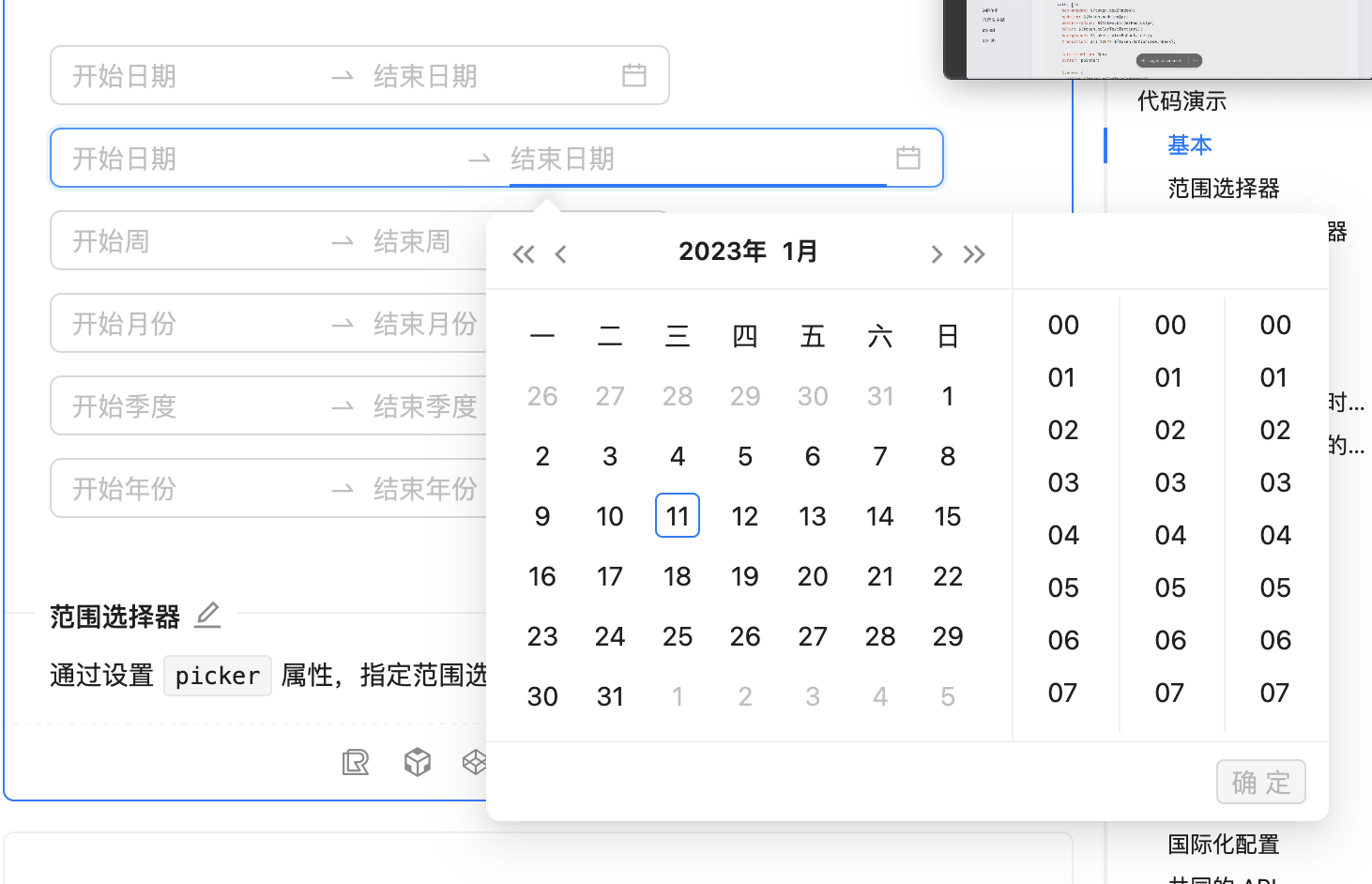Go to previous month with left chevron
Viewport: 1372px width, 884px height.
tap(560, 253)
